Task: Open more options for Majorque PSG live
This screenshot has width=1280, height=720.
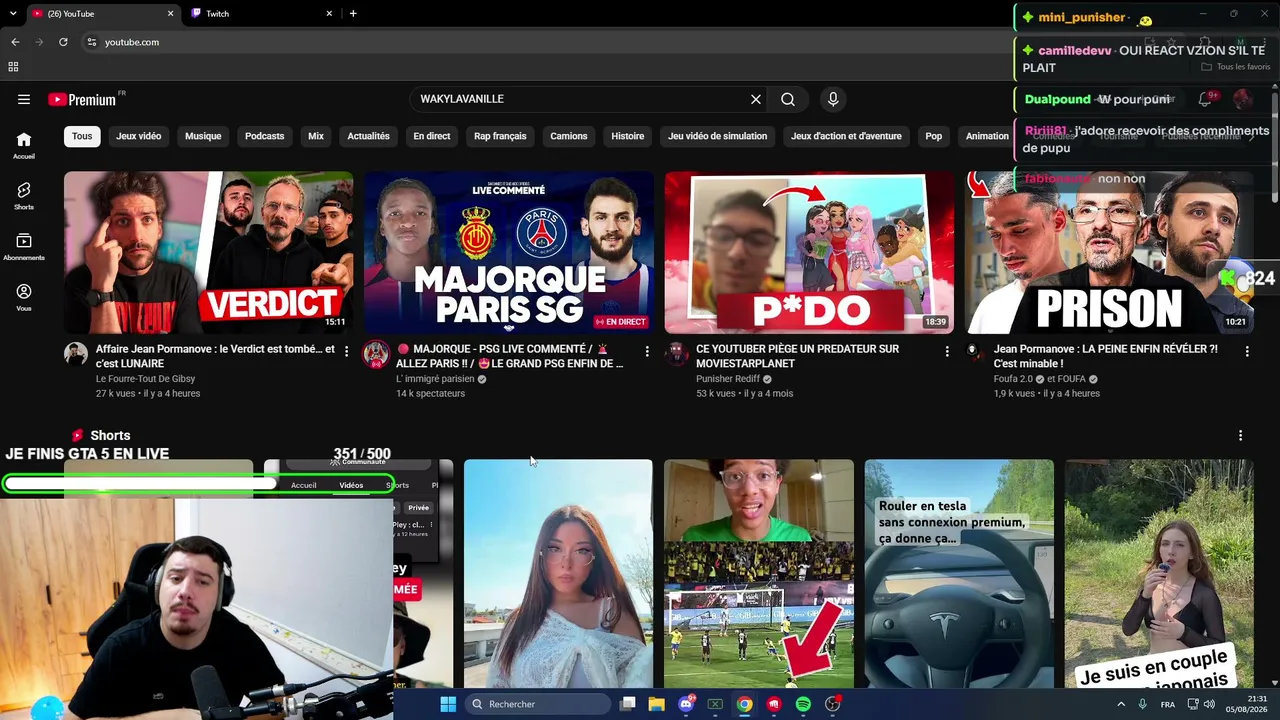Action: pos(647,352)
